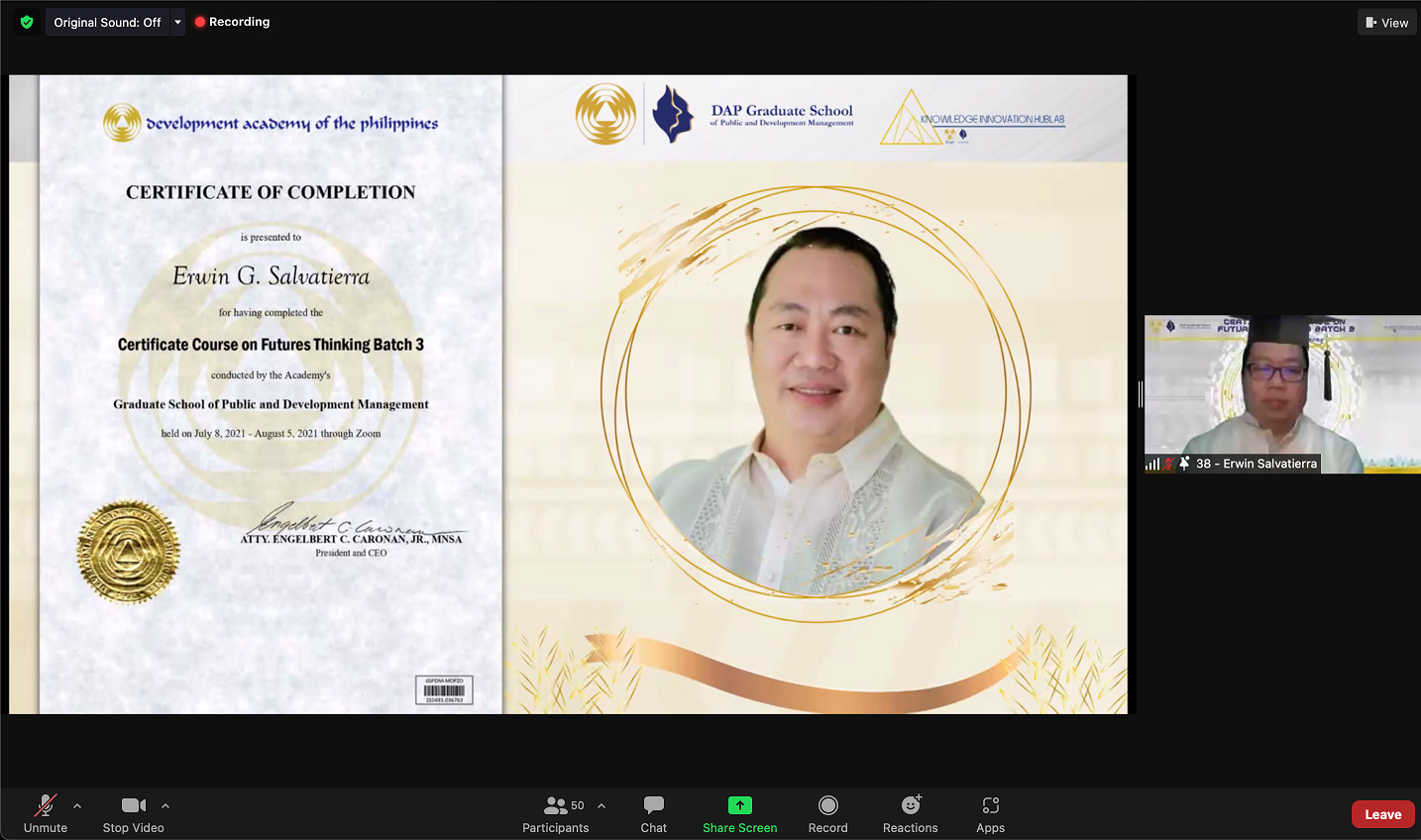Viewport: 1421px width, 840px height.
Task: Leave the meeting
Action: pos(1383,814)
